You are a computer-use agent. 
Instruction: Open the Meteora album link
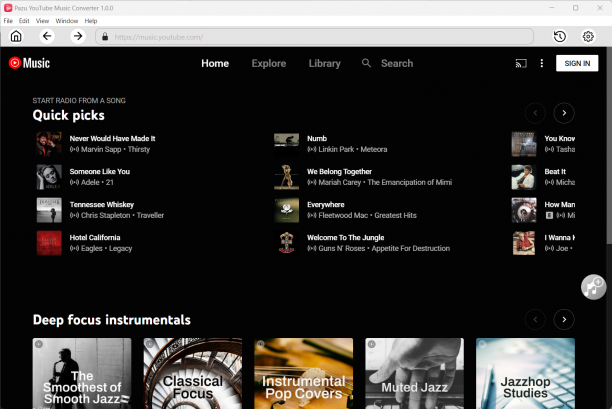[374, 149]
